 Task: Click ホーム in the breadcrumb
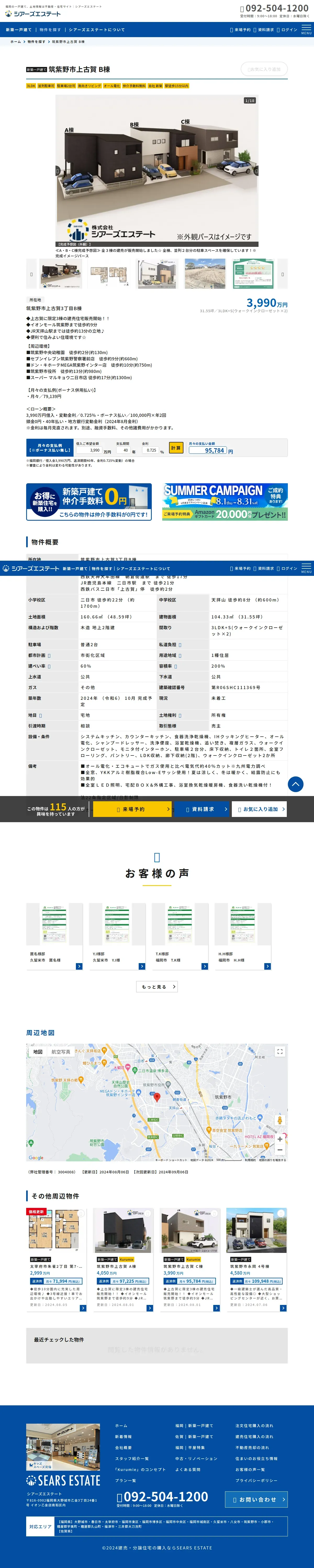click(x=15, y=42)
